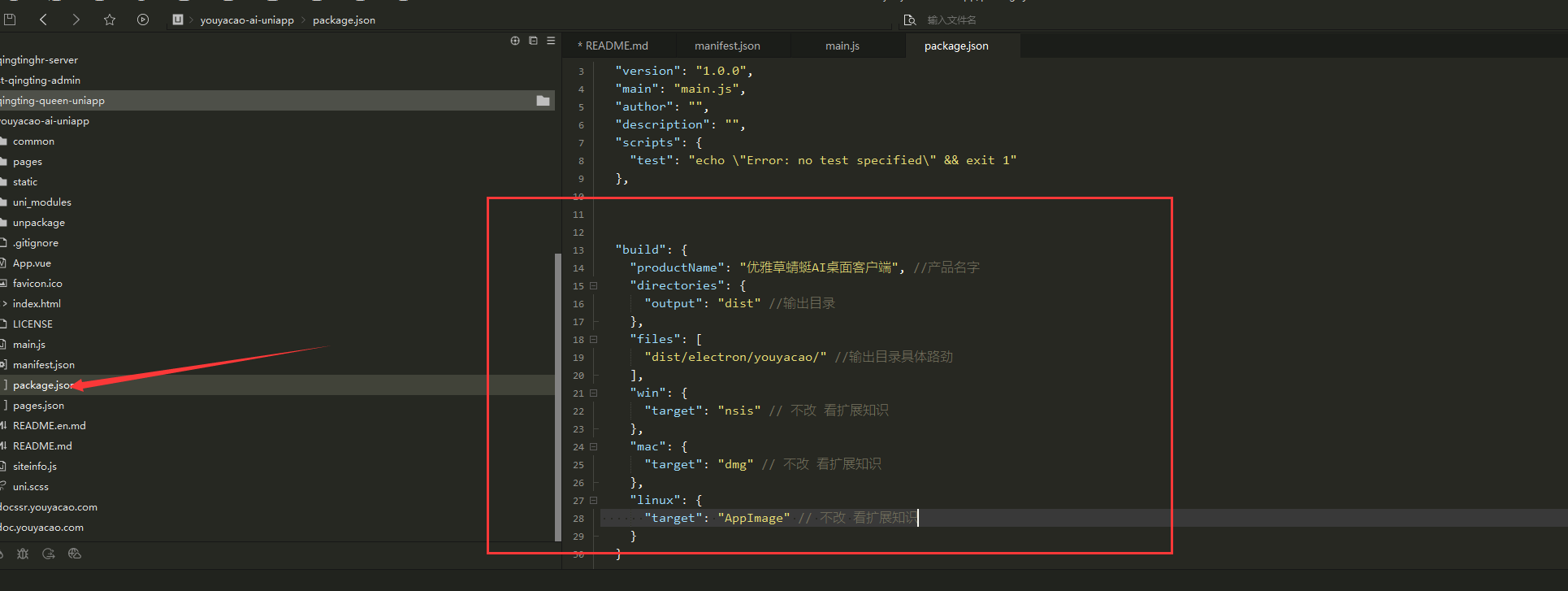The height and width of the screenshot is (591, 1568).
Task: Open the .gitignore file
Action: point(36,243)
